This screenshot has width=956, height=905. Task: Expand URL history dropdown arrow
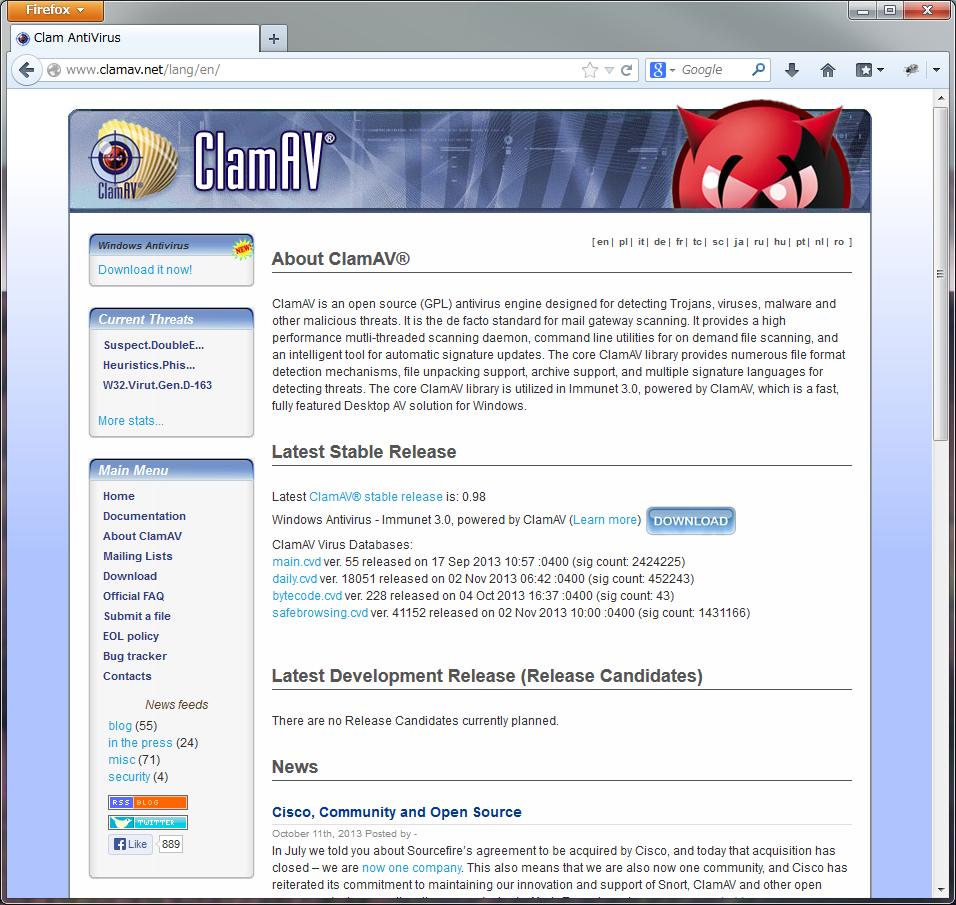click(x=609, y=70)
